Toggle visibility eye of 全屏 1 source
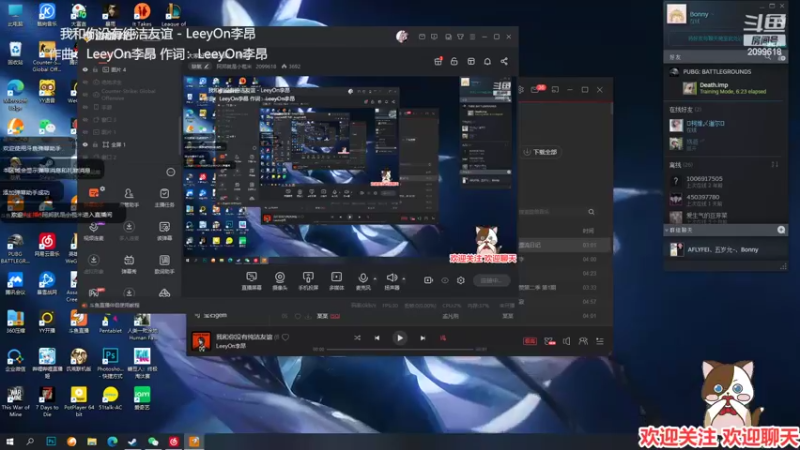This screenshot has width=800, height=450. click(x=85, y=144)
